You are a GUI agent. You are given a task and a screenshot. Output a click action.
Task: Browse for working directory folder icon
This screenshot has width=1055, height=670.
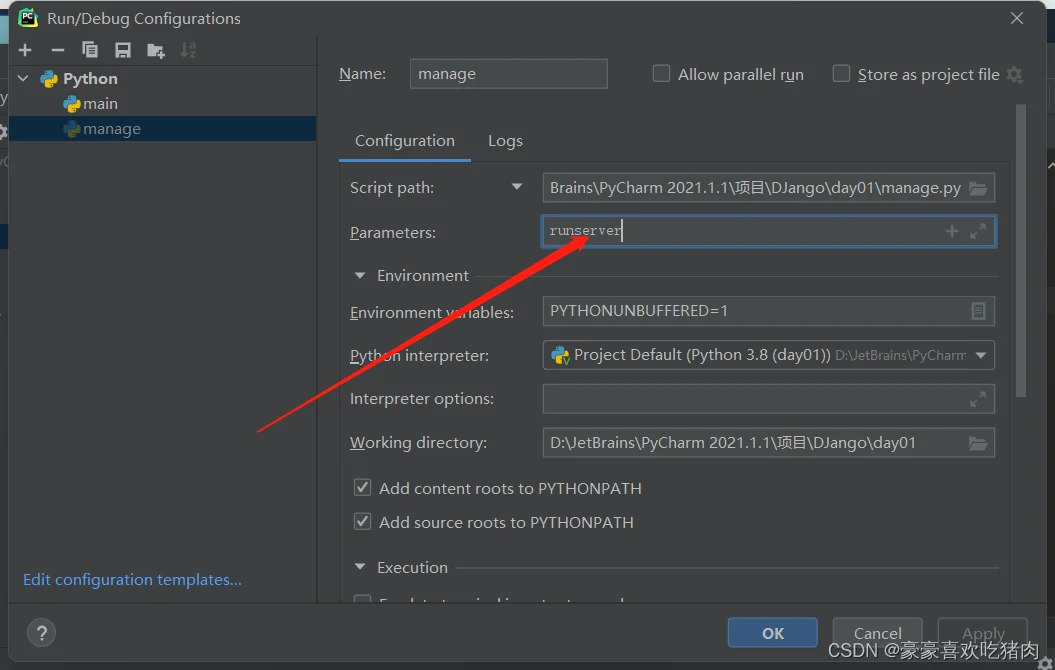(978, 443)
